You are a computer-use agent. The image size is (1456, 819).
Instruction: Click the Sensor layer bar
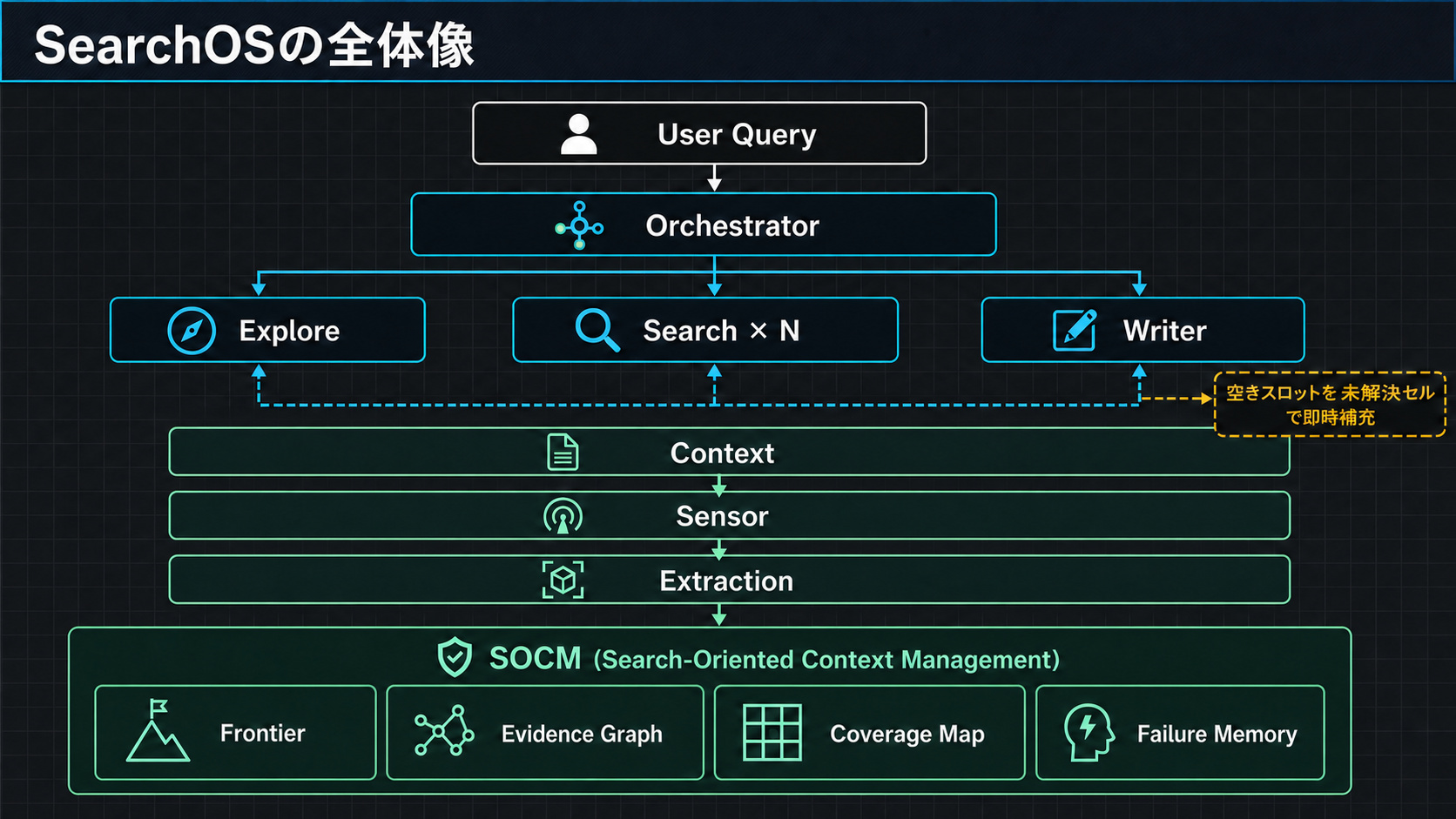click(730, 515)
